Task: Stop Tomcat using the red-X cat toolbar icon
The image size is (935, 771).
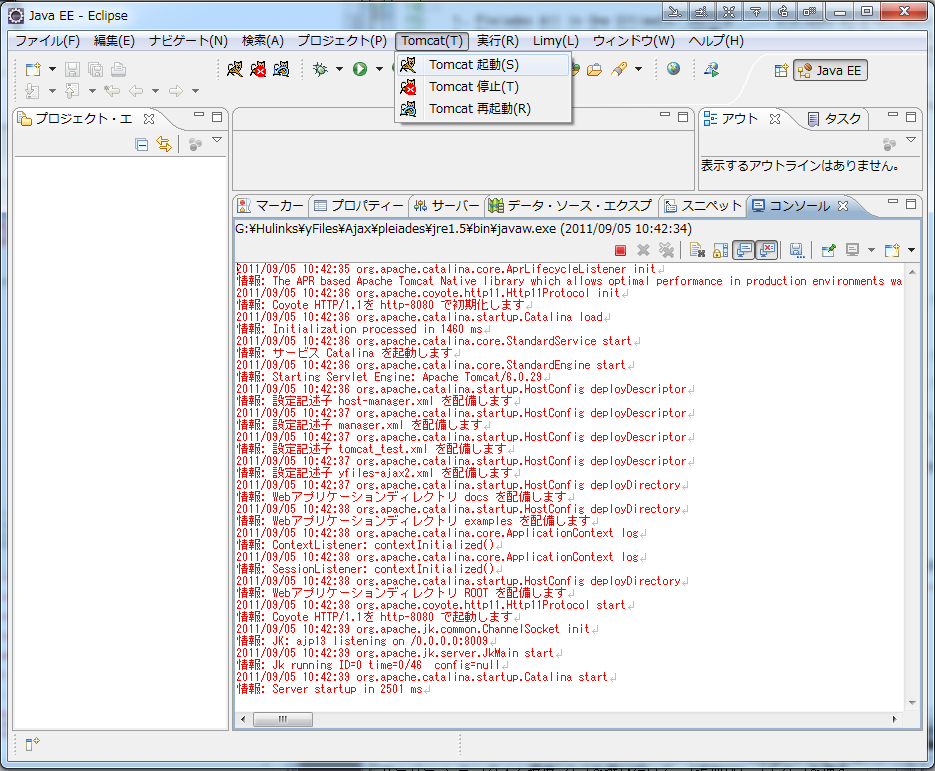Action: pos(258,70)
